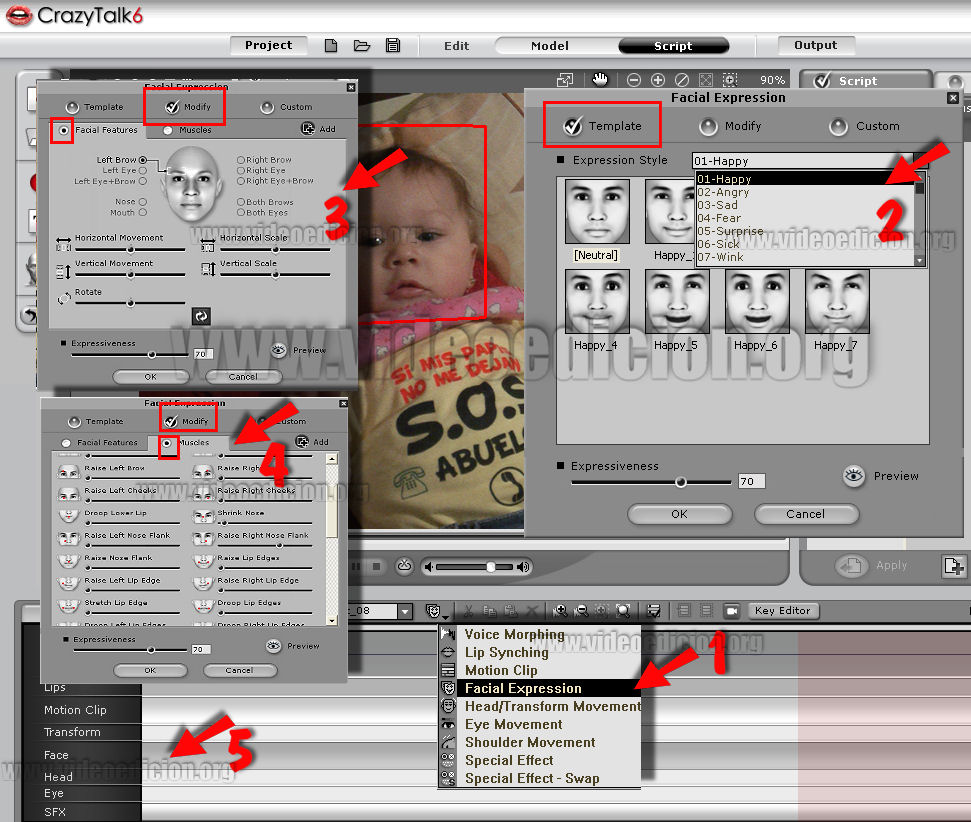Viewport: 971px width, 822px height.
Task: Enable the Template mode in large dialog
Action: 573,126
